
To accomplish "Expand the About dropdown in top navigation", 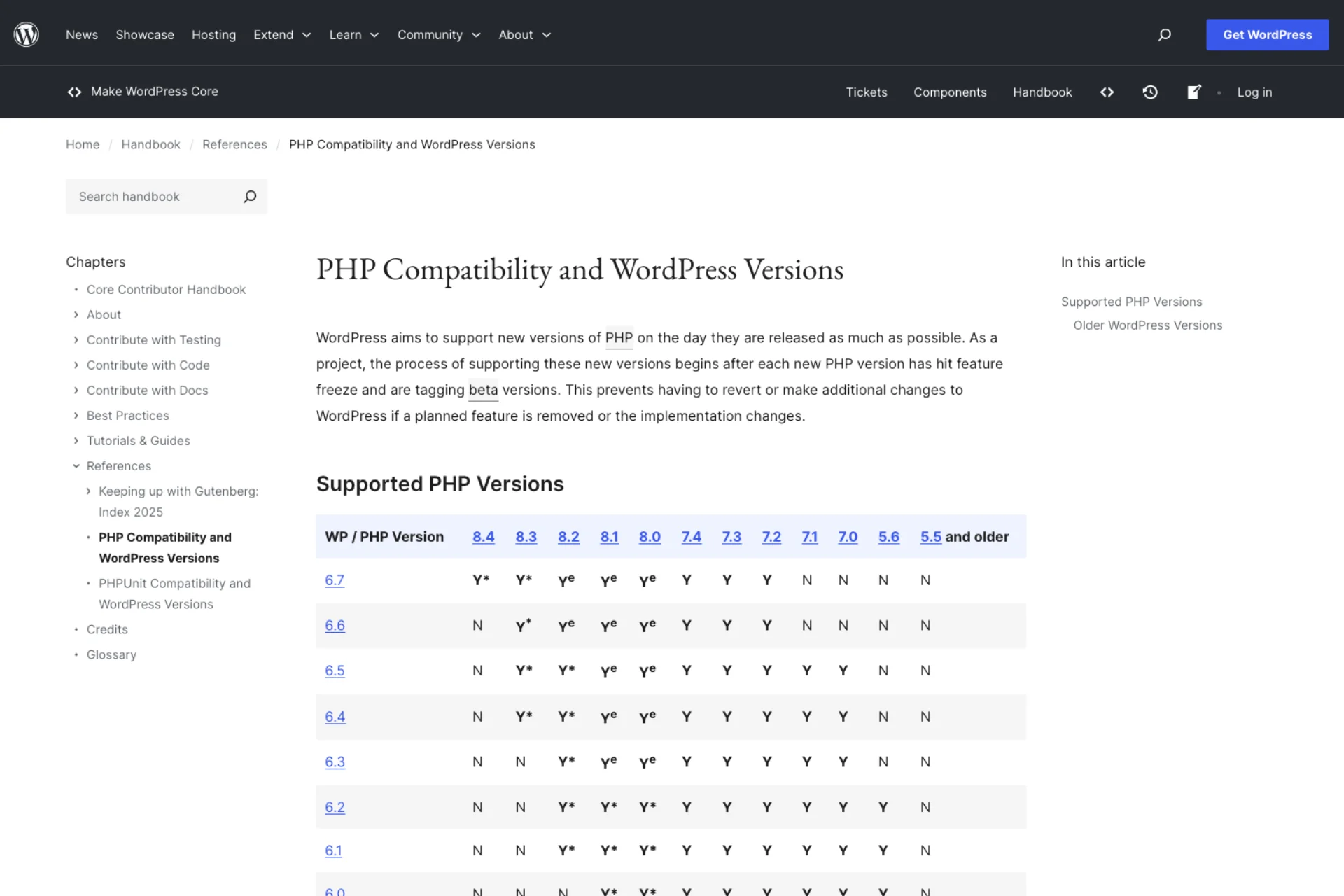I will click(x=525, y=34).
